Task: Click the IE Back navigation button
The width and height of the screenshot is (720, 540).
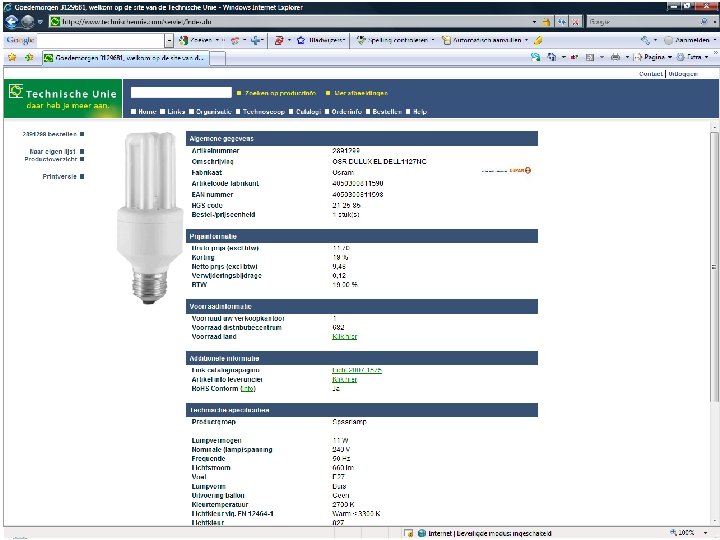Action: click(11, 21)
